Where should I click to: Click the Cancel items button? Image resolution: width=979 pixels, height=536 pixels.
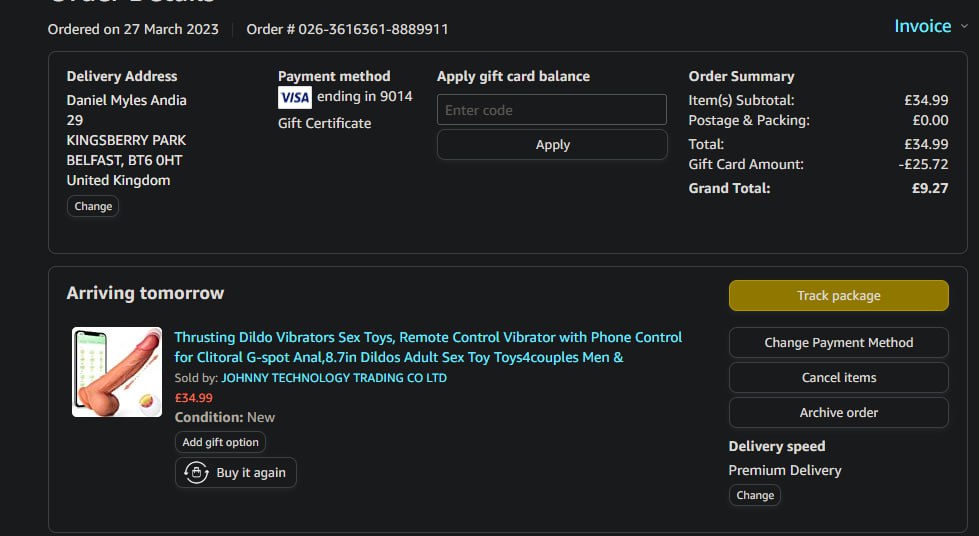click(x=838, y=377)
